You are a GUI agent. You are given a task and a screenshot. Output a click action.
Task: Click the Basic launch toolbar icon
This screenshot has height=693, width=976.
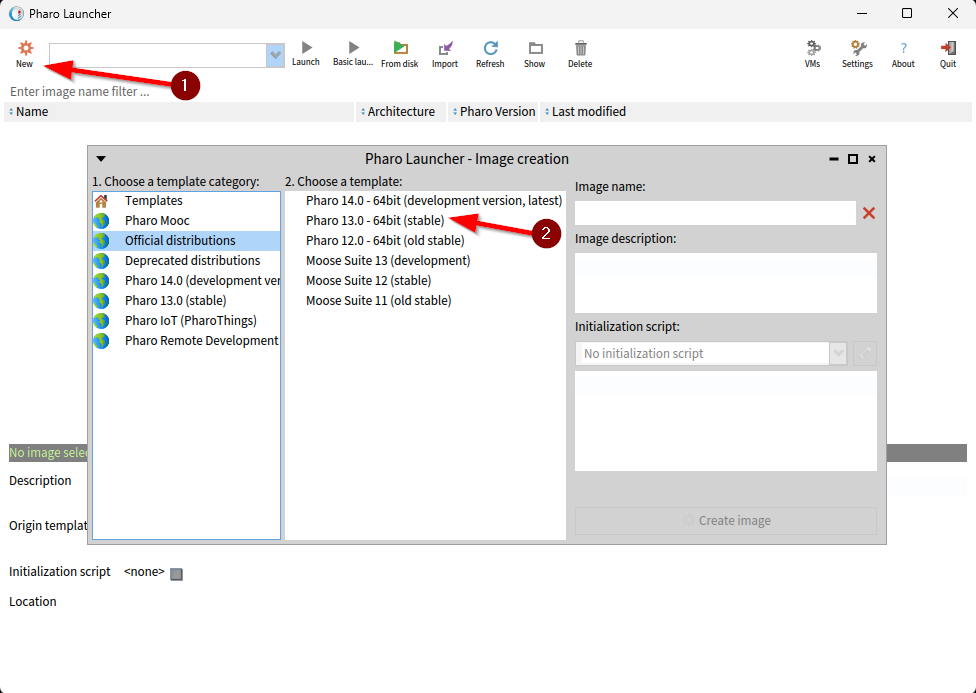point(353,48)
